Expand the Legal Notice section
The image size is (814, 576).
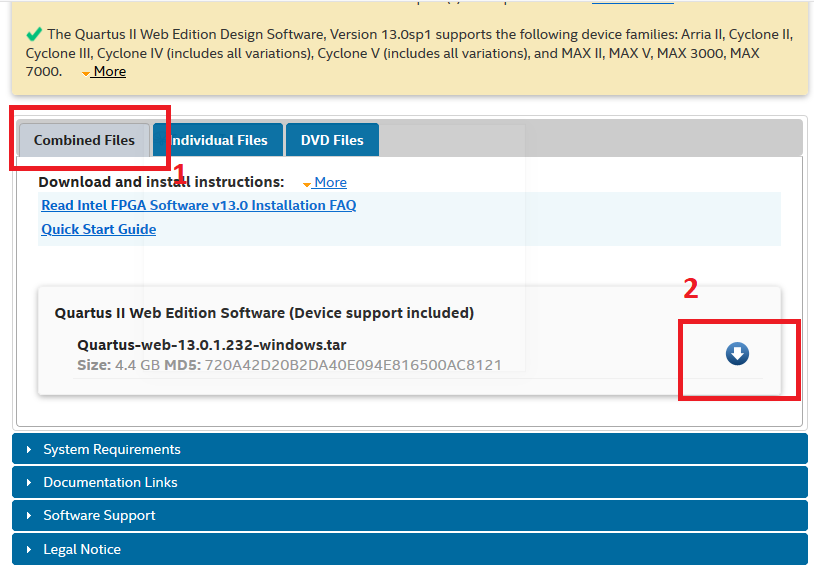click(410, 549)
